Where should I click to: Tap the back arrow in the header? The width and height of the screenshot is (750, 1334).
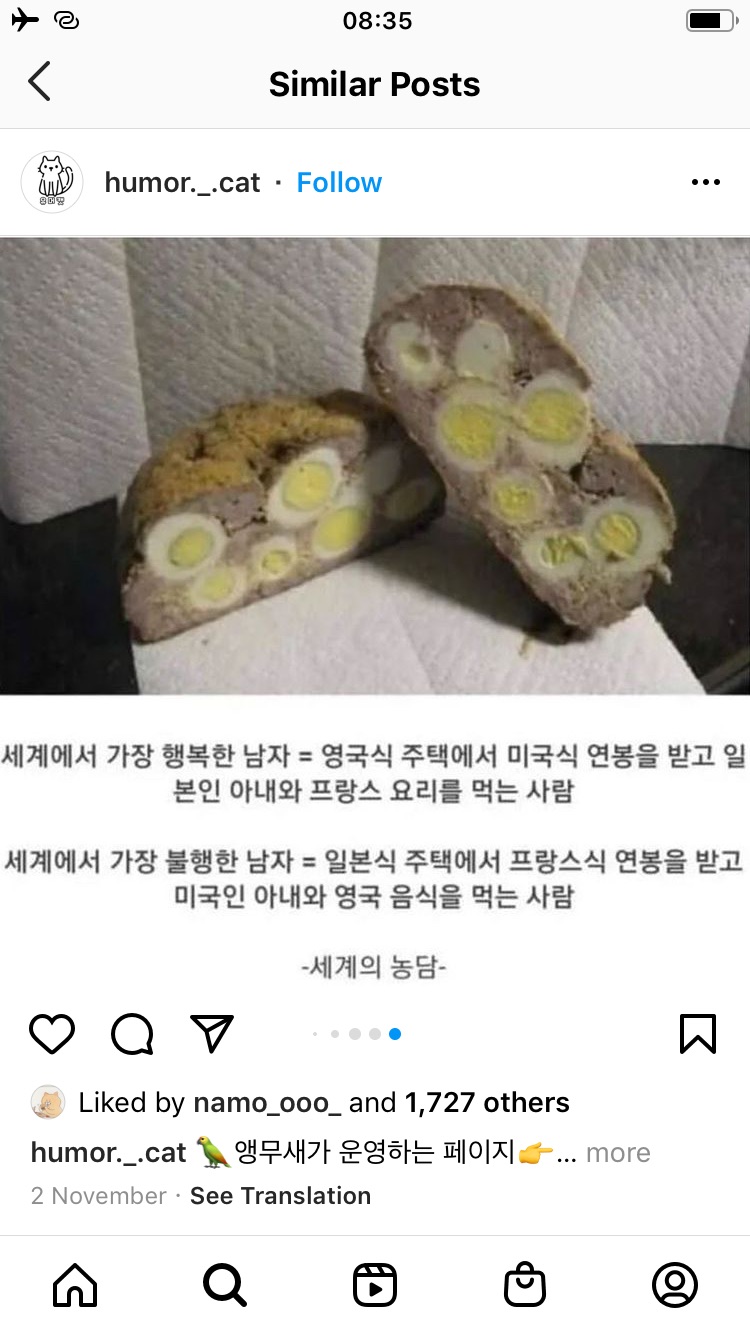point(39,82)
